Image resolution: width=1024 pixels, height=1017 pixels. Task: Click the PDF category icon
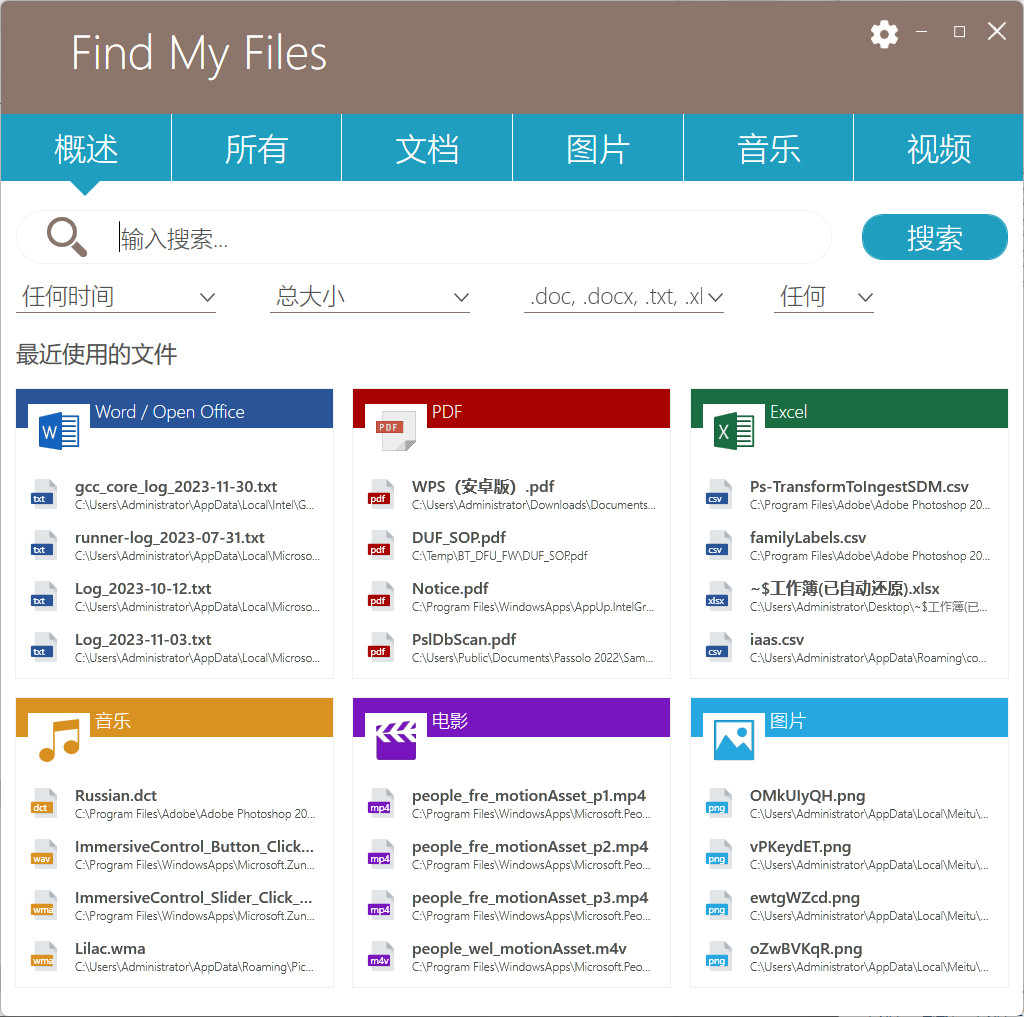(x=396, y=431)
